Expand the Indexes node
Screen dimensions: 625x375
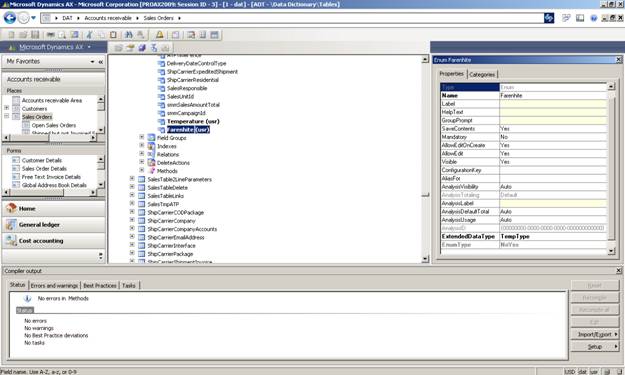[142, 145]
